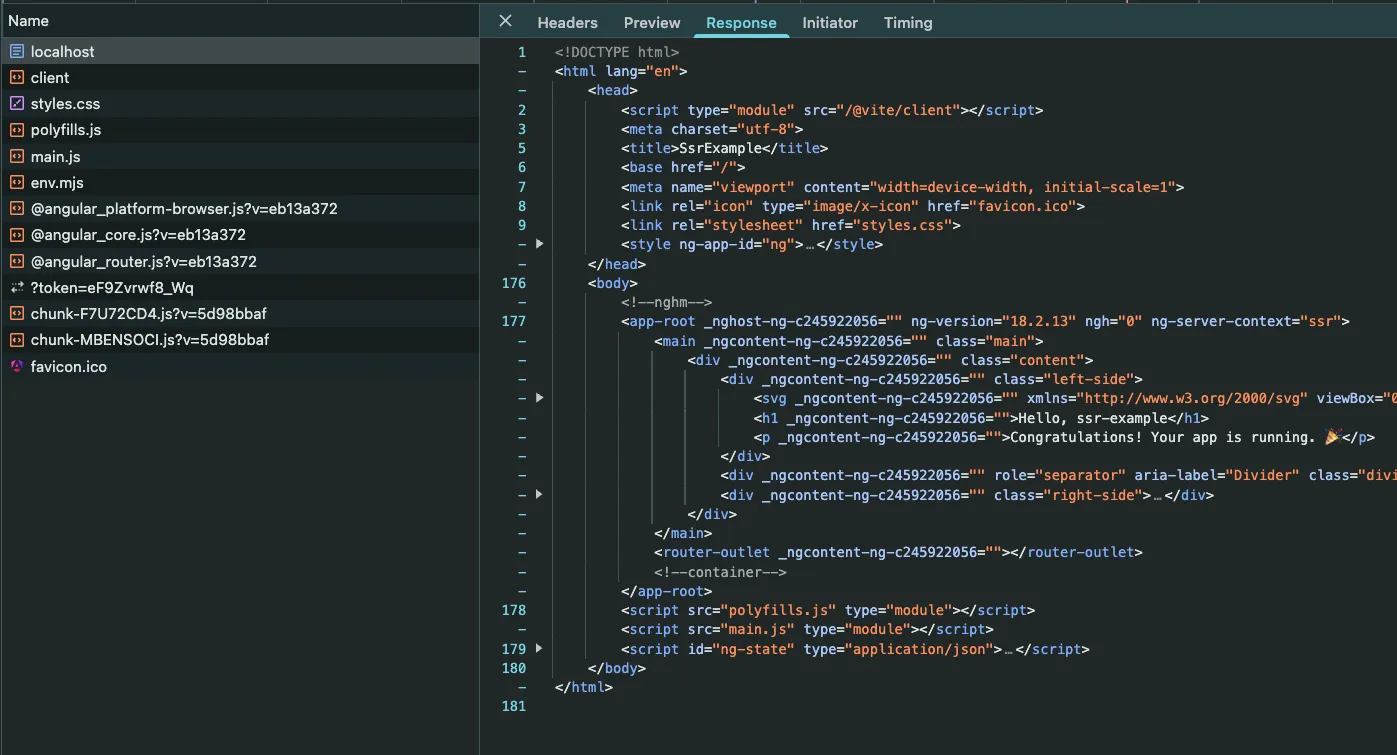Click the document icon beside localhost
The height and width of the screenshot is (755, 1397).
(x=17, y=51)
